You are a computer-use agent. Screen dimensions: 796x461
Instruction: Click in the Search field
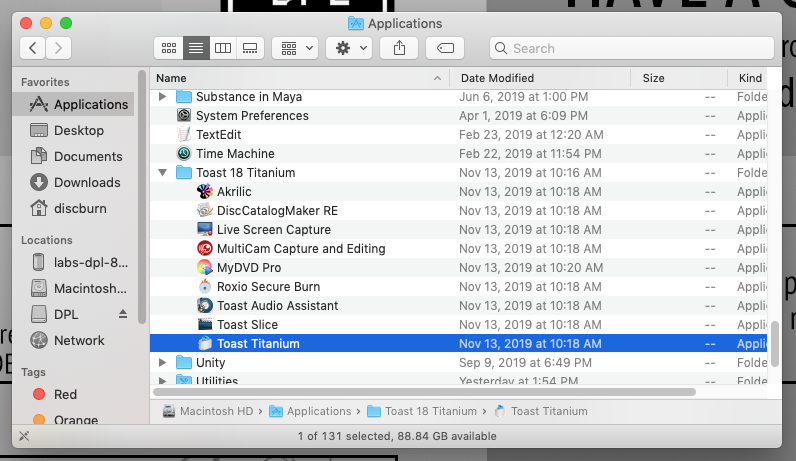pos(632,48)
